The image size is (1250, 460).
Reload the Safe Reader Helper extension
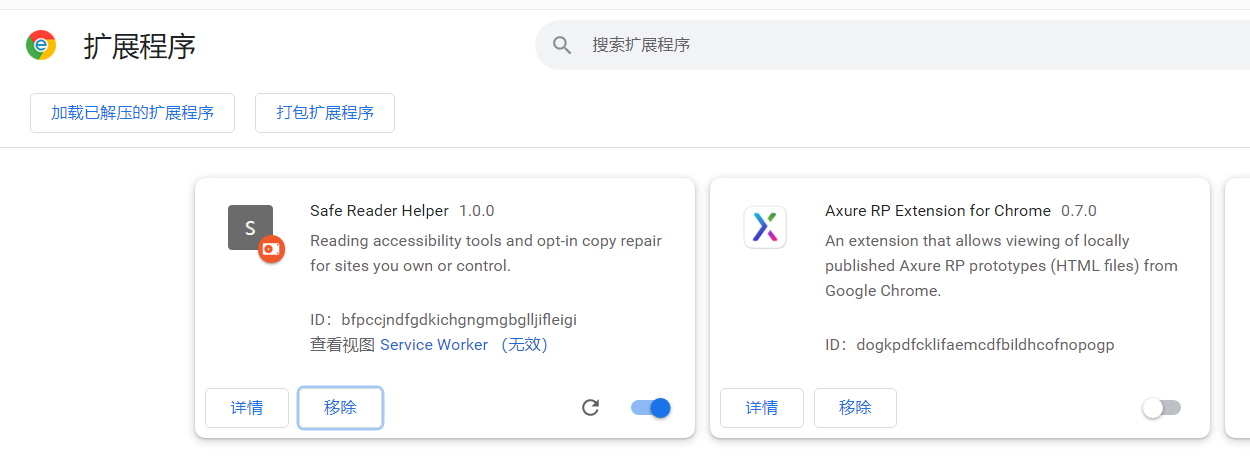click(591, 407)
